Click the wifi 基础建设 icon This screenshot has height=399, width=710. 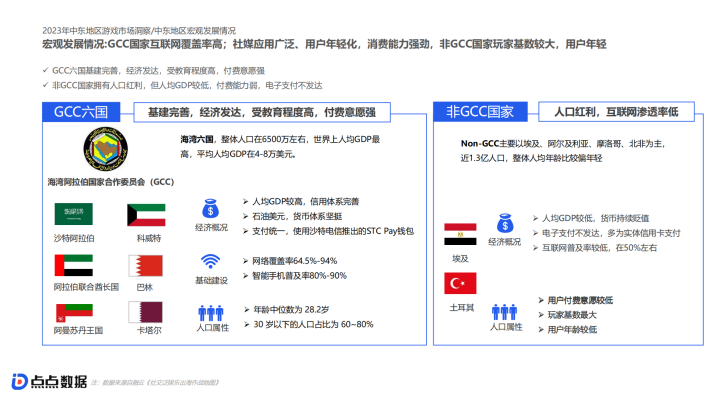[211, 262]
